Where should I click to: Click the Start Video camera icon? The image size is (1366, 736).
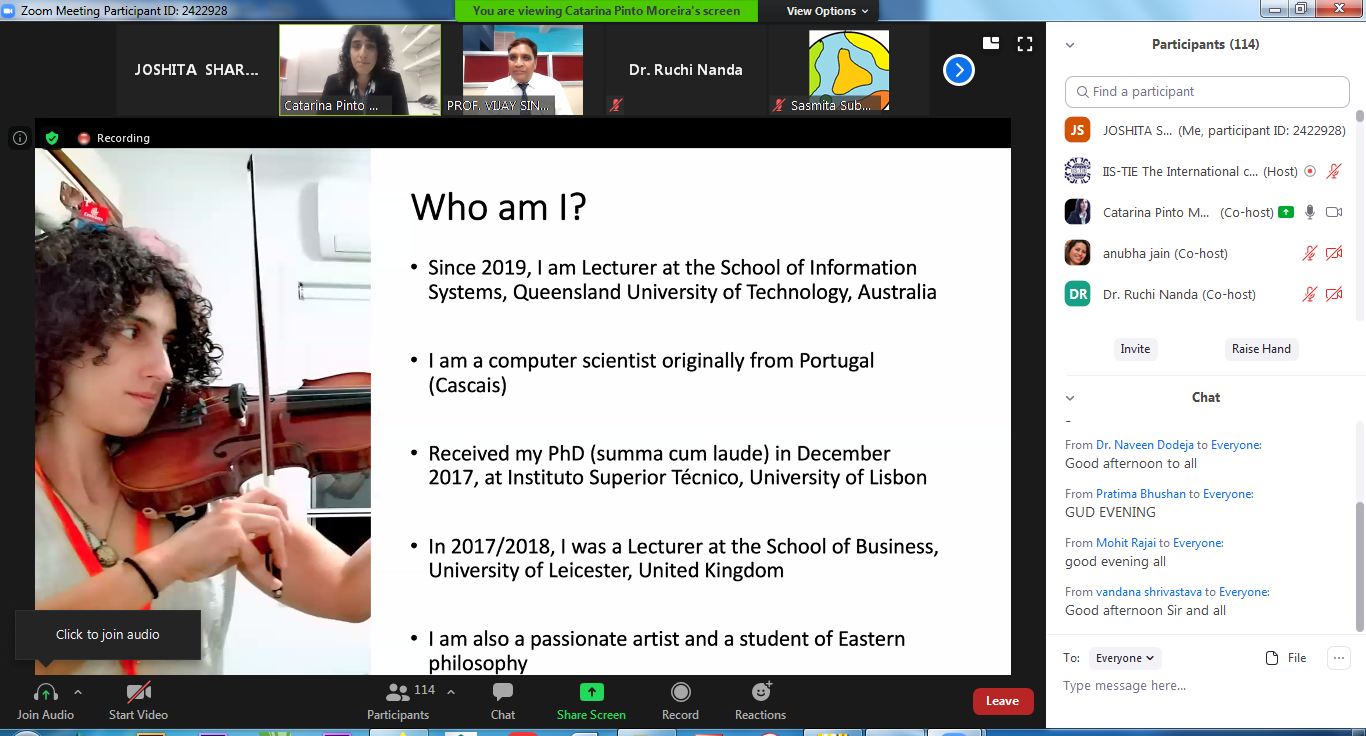point(138,692)
